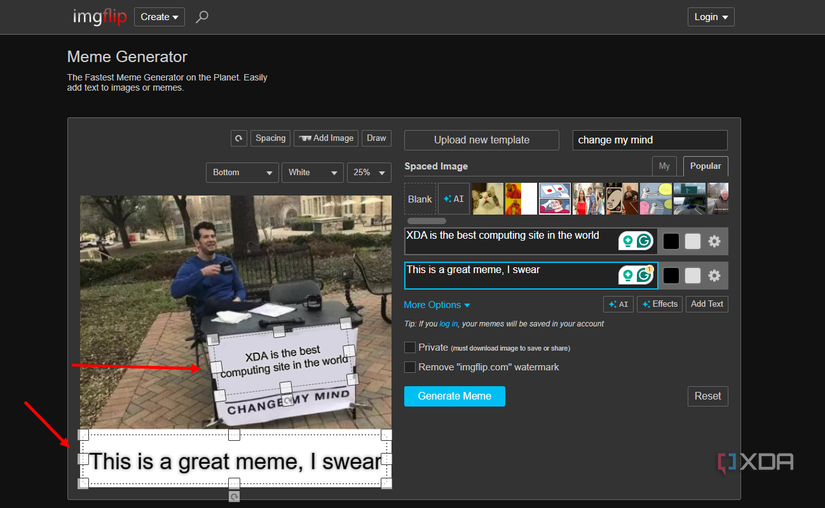Choose the AI template option

pos(454,199)
